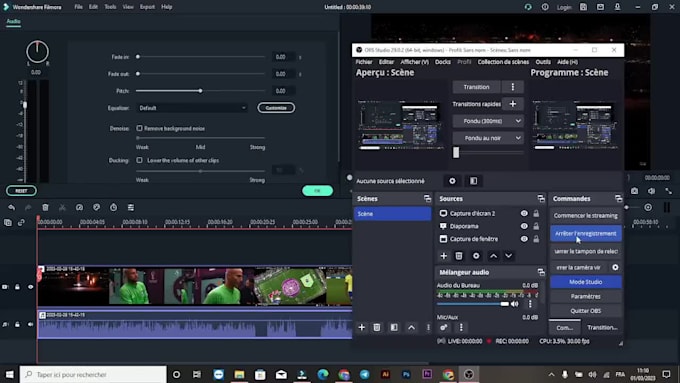Expand the Fondu au noir dropdown
This screenshot has width=680, height=383.
tap(488, 138)
